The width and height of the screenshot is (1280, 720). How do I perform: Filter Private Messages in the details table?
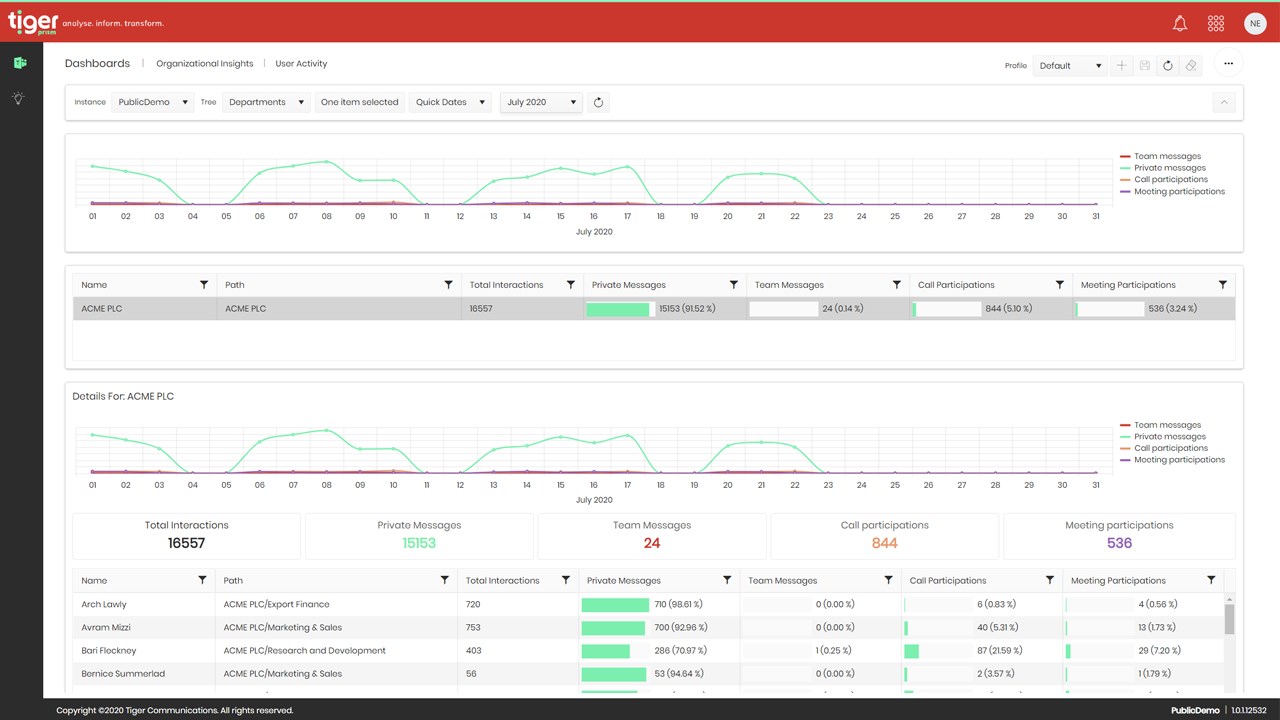click(x=727, y=580)
